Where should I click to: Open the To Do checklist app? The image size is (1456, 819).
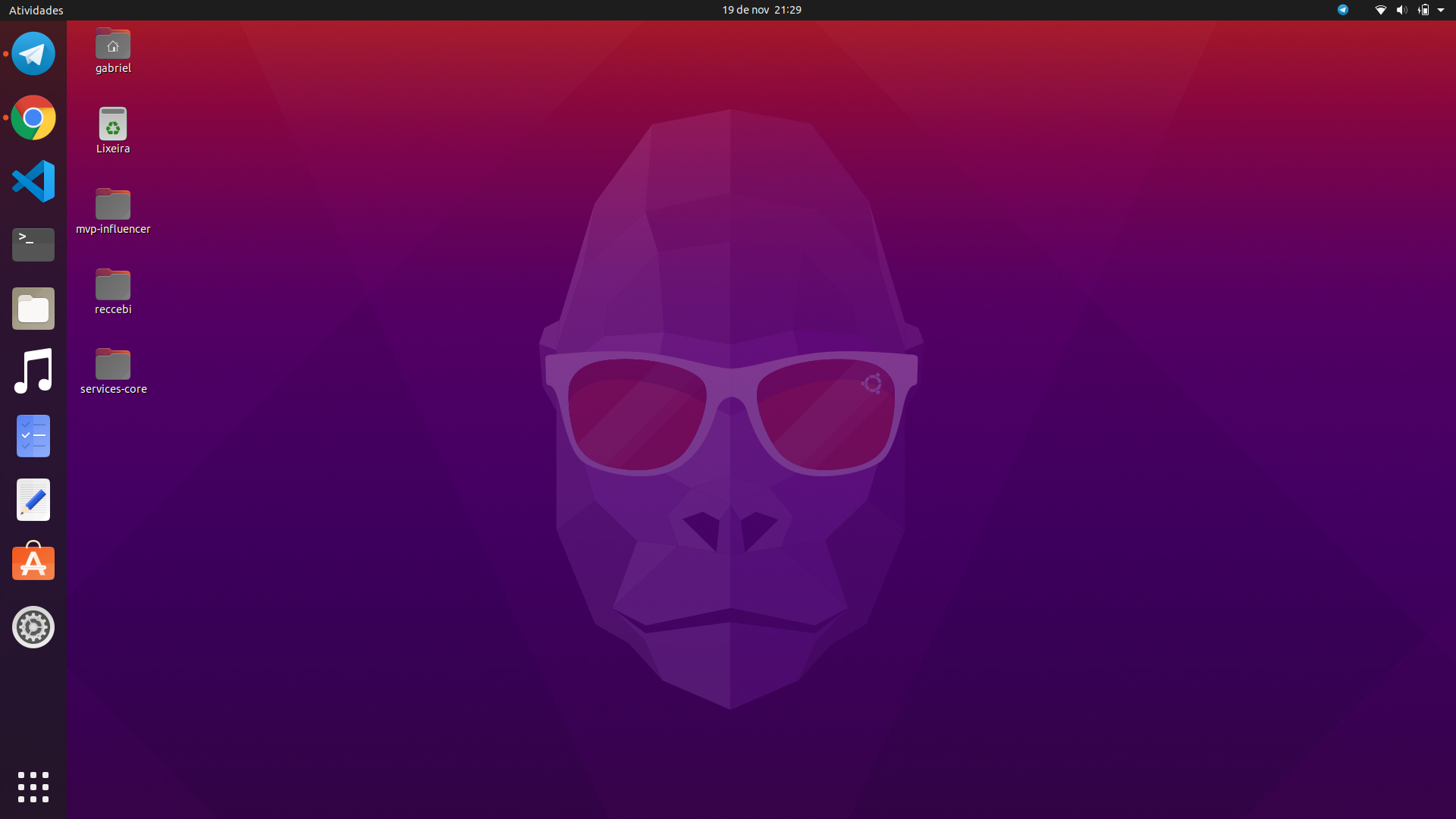(33, 436)
